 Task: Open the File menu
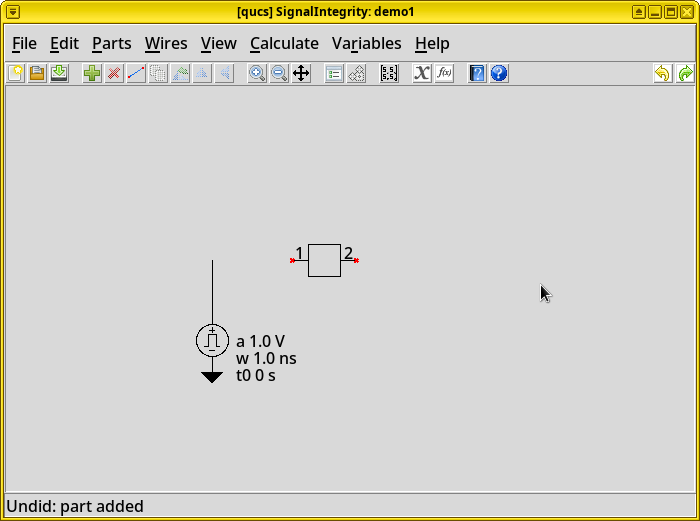coord(24,43)
